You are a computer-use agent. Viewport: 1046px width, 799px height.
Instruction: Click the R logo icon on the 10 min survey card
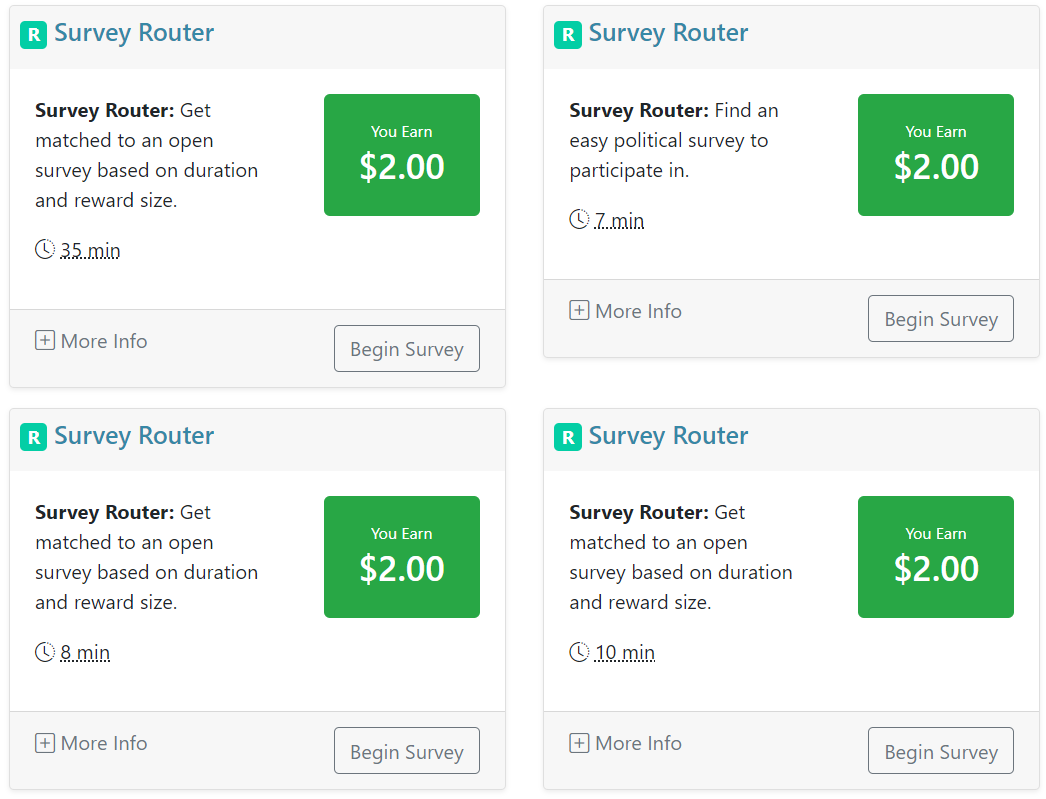coord(567,437)
